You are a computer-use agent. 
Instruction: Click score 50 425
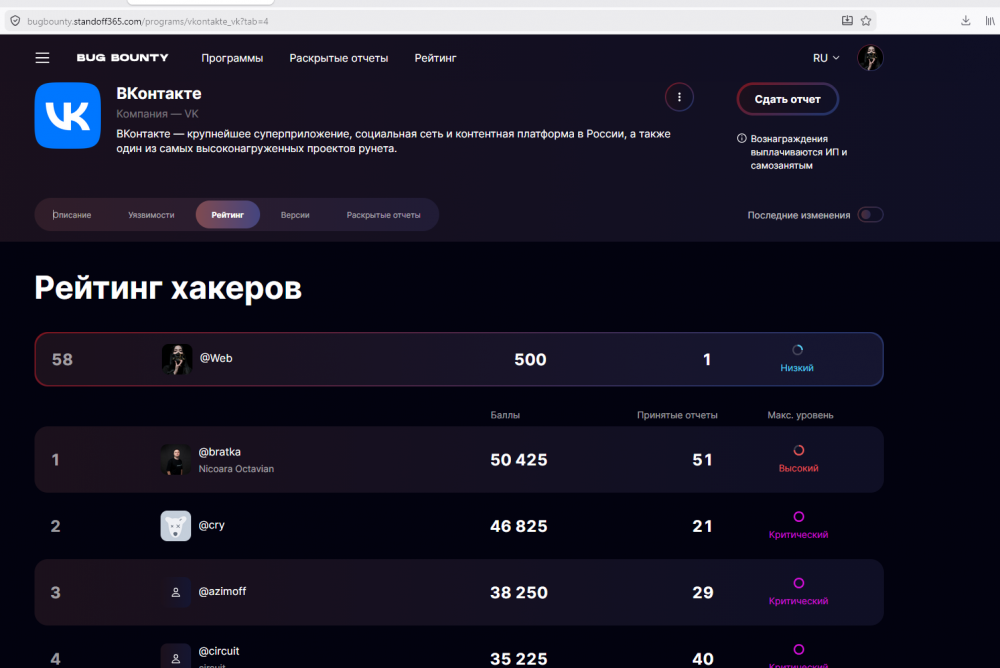[518, 459]
